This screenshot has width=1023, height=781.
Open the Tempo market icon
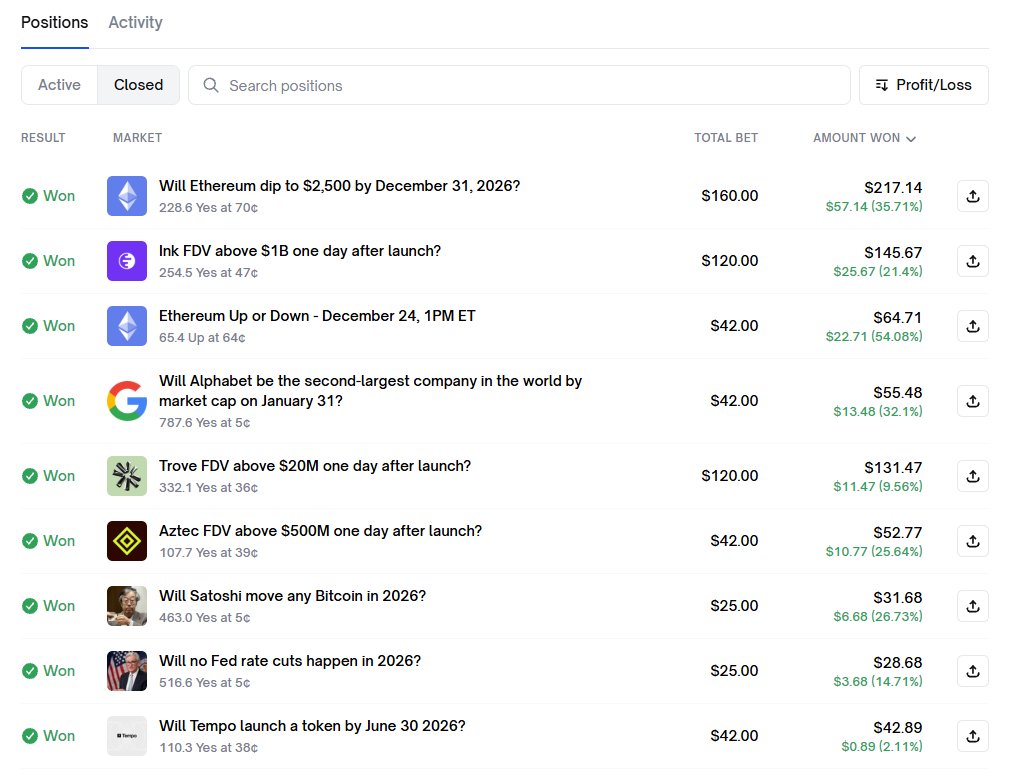[x=127, y=736]
